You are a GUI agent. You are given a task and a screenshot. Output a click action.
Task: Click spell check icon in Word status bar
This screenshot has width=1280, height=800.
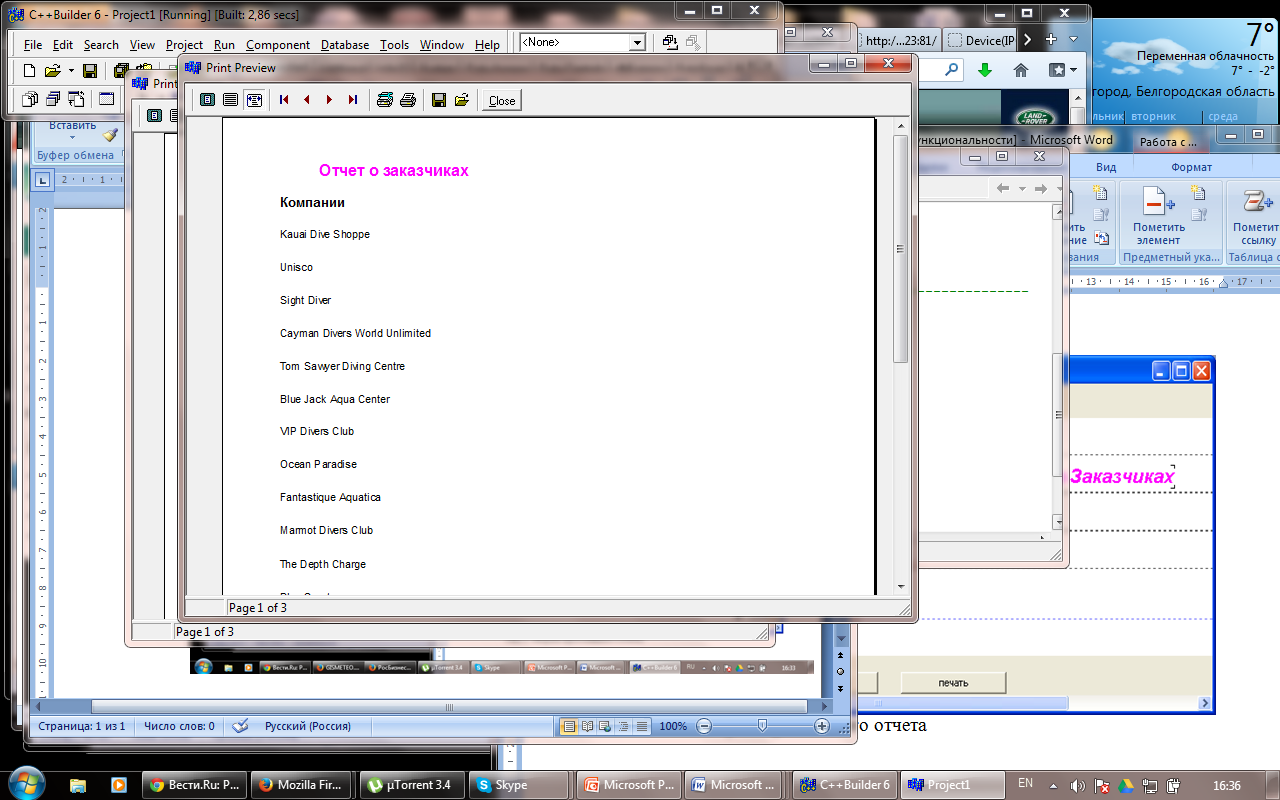click(x=240, y=726)
